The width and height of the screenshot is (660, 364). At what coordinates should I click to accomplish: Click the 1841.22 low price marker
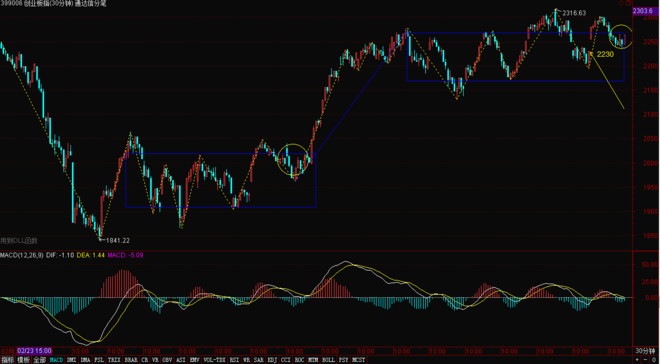(x=117, y=240)
